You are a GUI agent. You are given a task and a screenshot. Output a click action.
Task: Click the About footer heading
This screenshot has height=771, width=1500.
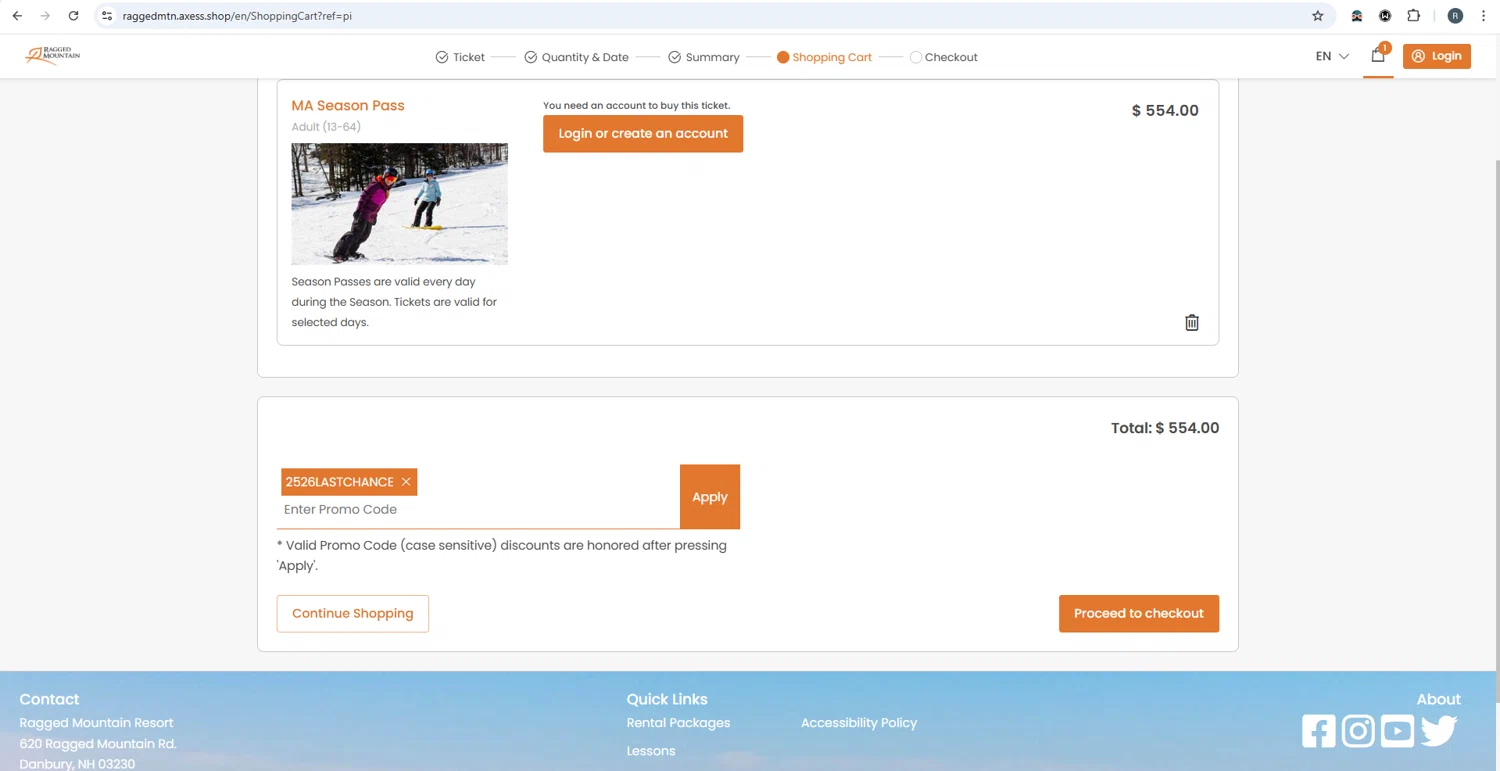point(1438,700)
